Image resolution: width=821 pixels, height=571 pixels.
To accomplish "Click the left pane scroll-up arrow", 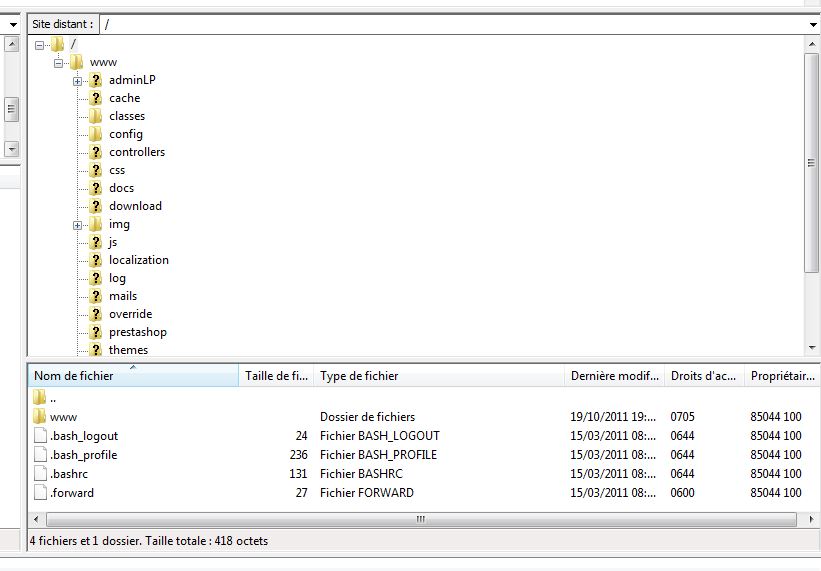I will click(x=12, y=44).
